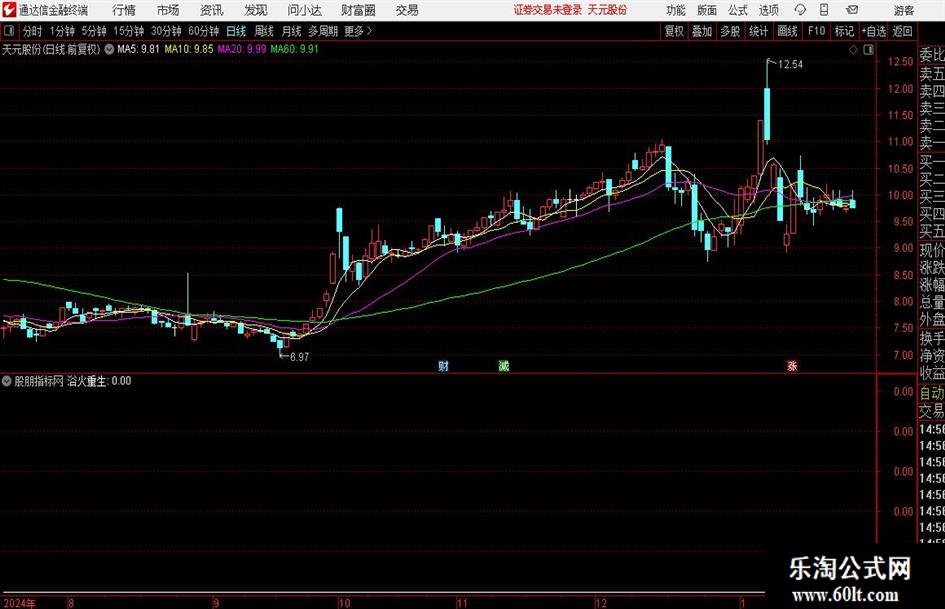
Task: Click the 2024年 label on time axis
Action: pyautogui.click(x=19, y=603)
